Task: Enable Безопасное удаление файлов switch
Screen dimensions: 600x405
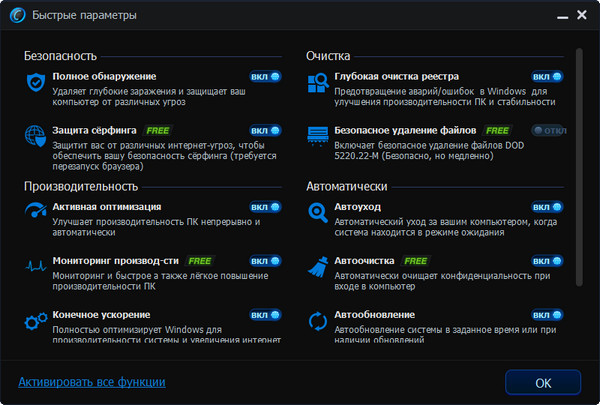Action: (549, 131)
